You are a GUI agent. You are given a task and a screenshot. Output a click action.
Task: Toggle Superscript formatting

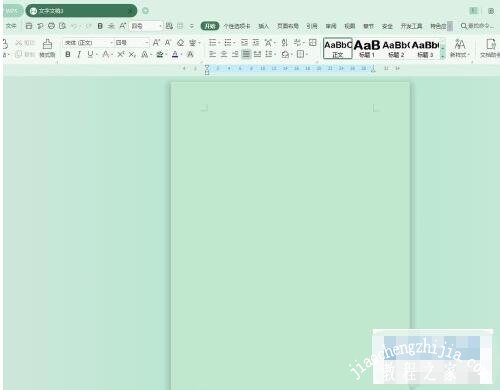(121, 54)
